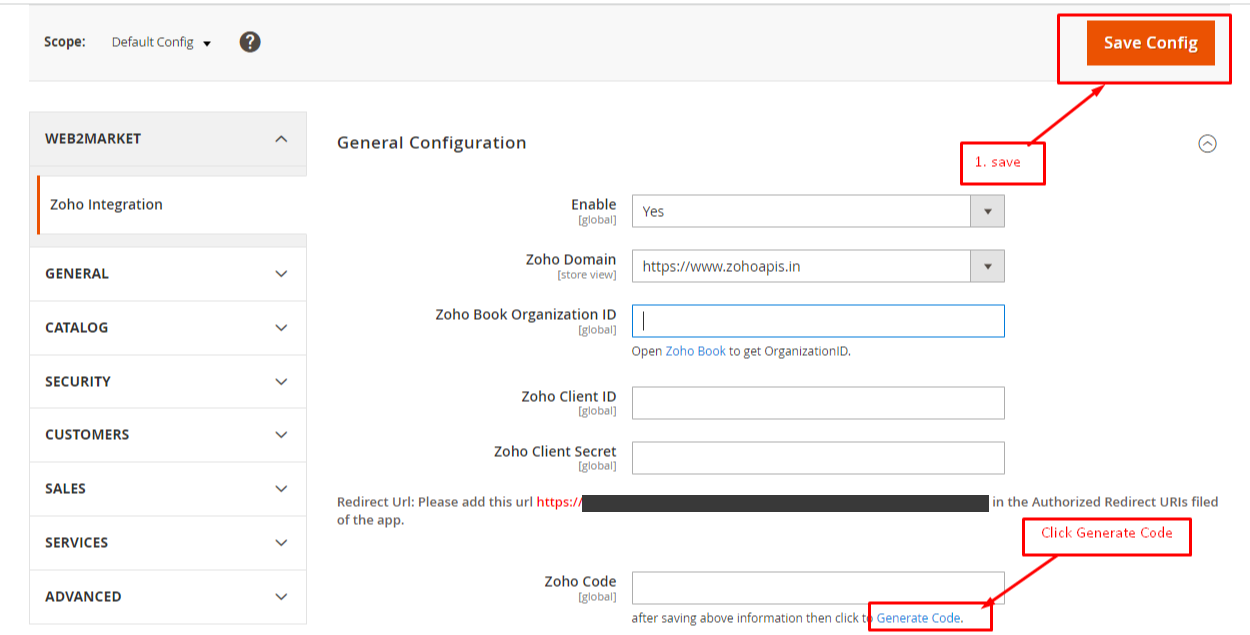1250x635 pixels.
Task: Expand the GENERAL sidebar section
Action: [168, 274]
